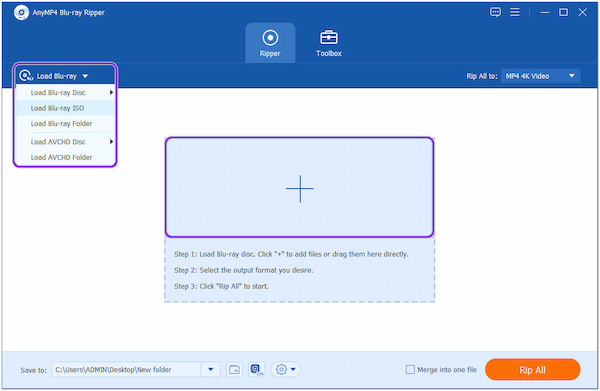Open the Rip All to format dropdown
This screenshot has width=600, height=391.
[x=540, y=76]
